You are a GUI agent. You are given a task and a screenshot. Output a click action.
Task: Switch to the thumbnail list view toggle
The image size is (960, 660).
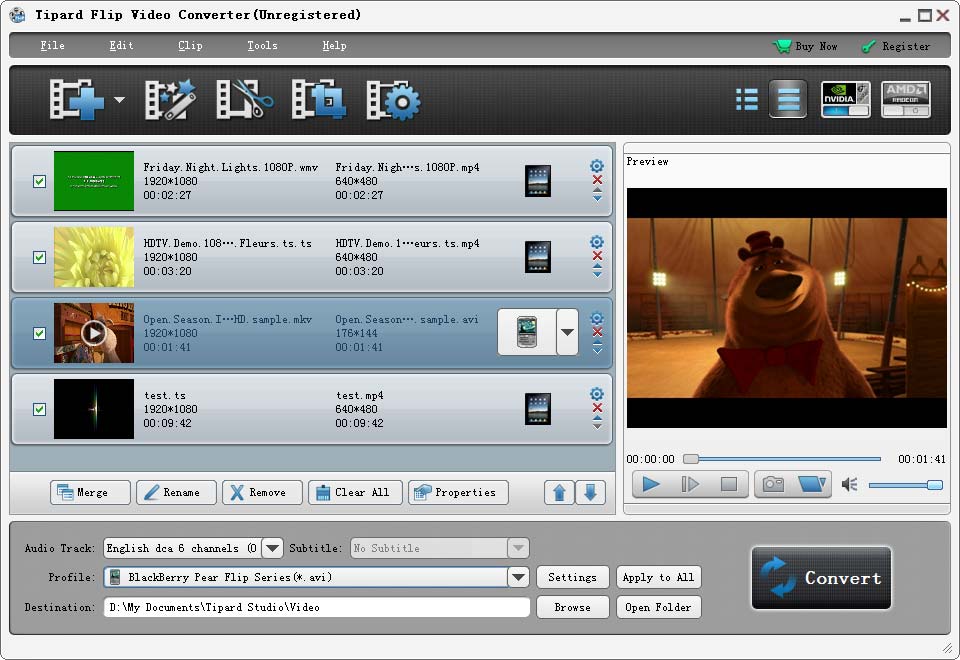pyautogui.click(x=746, y=99)
